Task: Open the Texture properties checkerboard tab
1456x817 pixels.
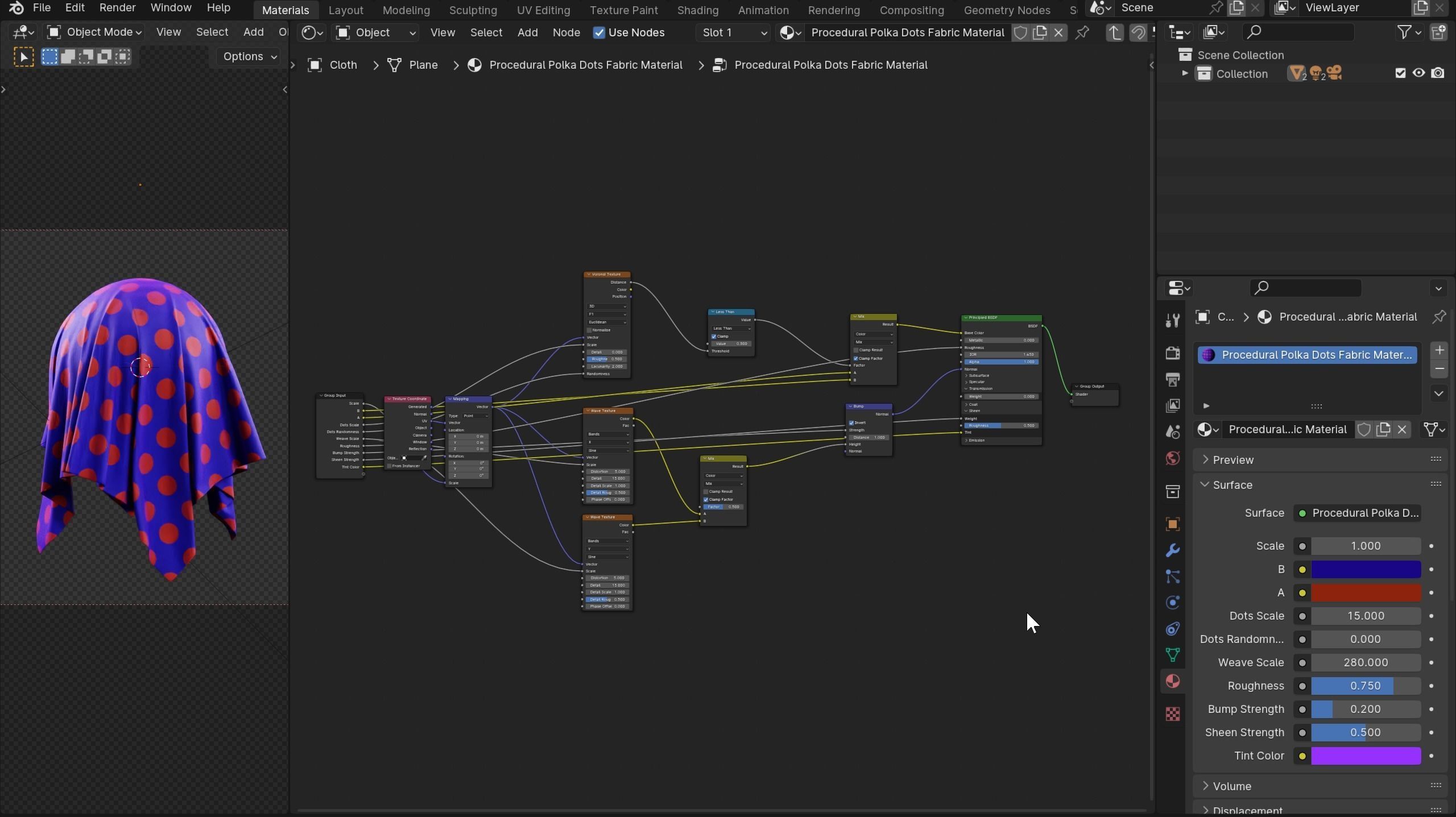Action: [x=1172, y=714]
